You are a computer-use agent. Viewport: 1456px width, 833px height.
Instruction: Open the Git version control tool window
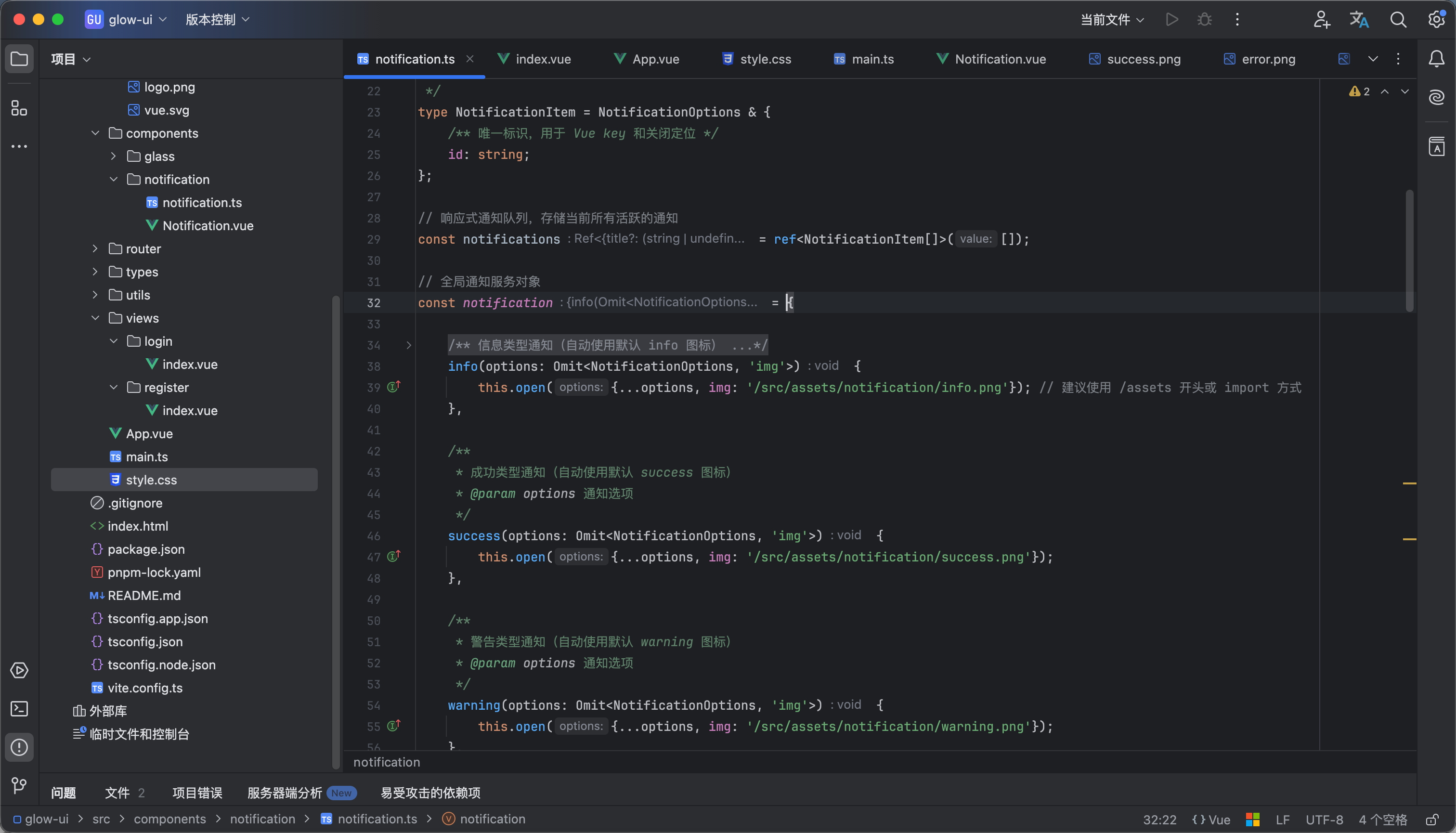coord(19,785)
